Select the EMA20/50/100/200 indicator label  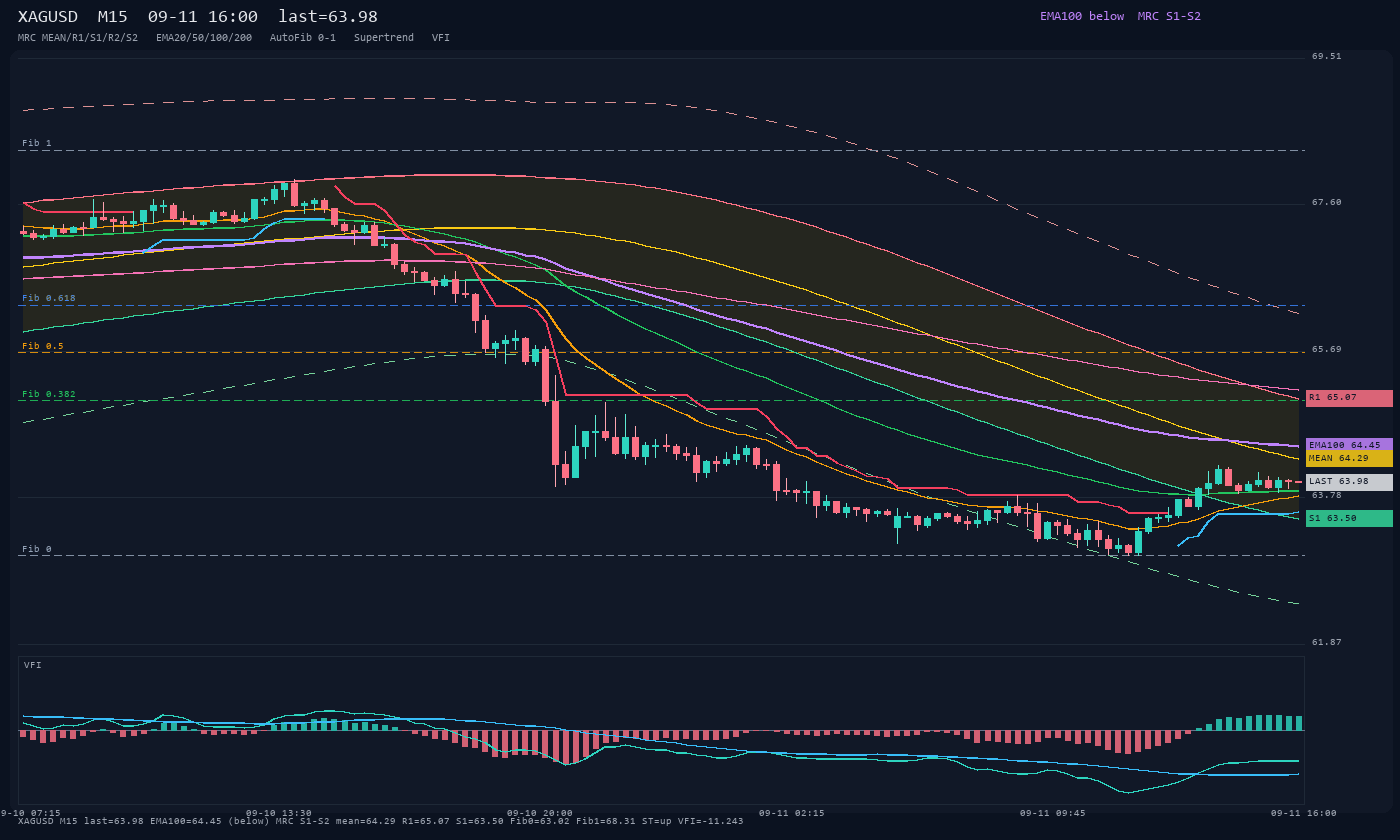204,38
